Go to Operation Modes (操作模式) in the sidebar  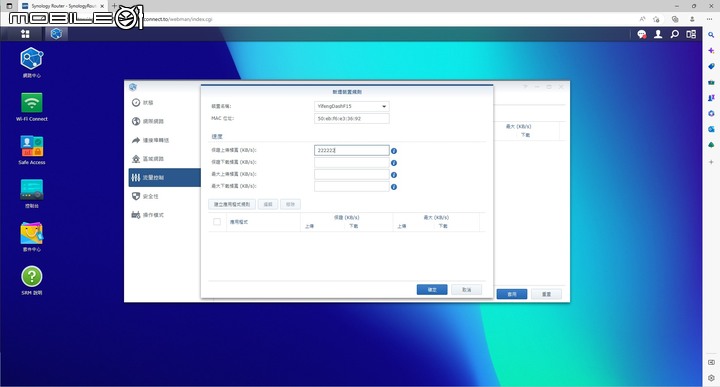click(x=163, y=215)
